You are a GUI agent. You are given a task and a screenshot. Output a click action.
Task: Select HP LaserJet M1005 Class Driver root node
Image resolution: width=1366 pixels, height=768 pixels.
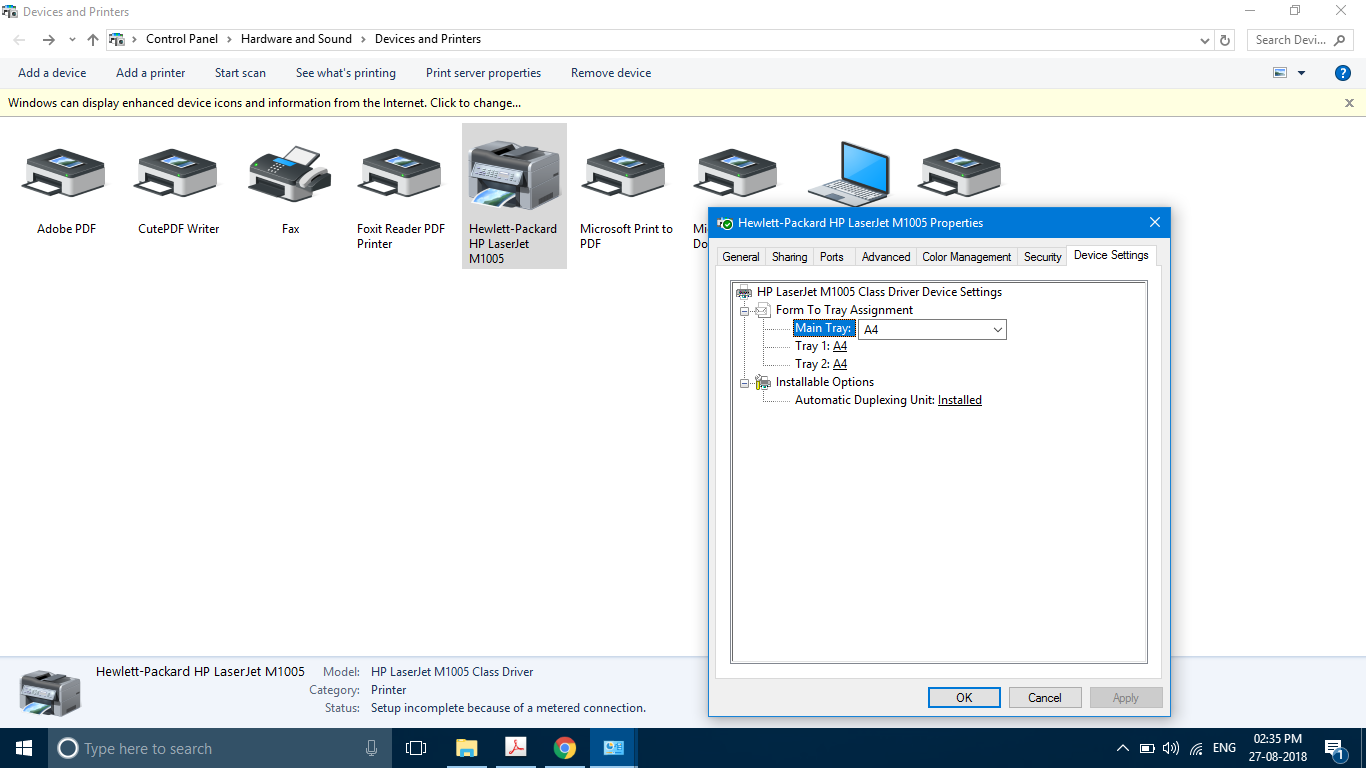click(879, 293)
